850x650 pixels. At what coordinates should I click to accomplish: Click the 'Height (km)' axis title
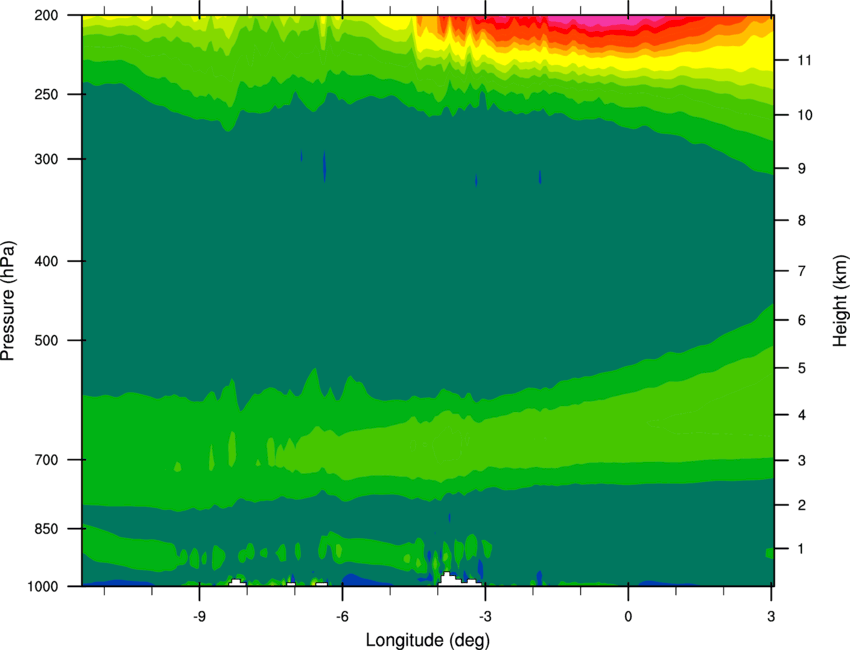click(x=840, y=301)
